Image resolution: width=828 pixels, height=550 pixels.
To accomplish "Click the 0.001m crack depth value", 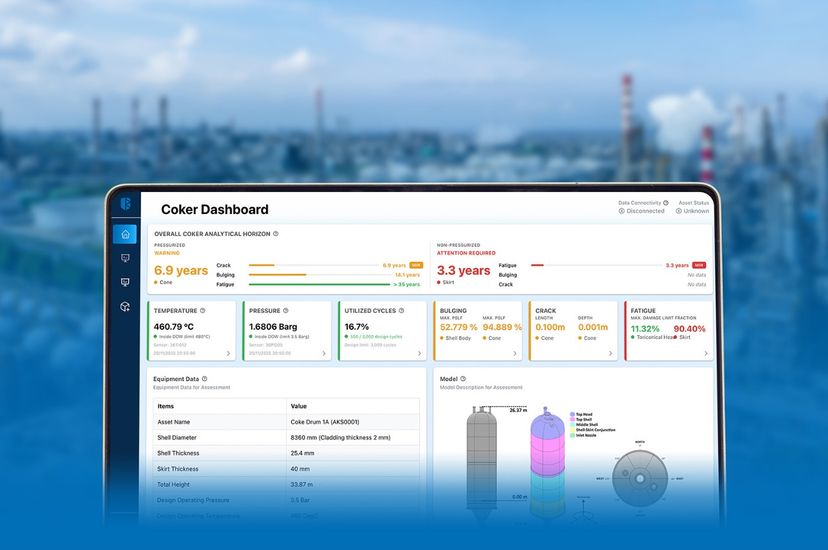I will click(593, 327).
